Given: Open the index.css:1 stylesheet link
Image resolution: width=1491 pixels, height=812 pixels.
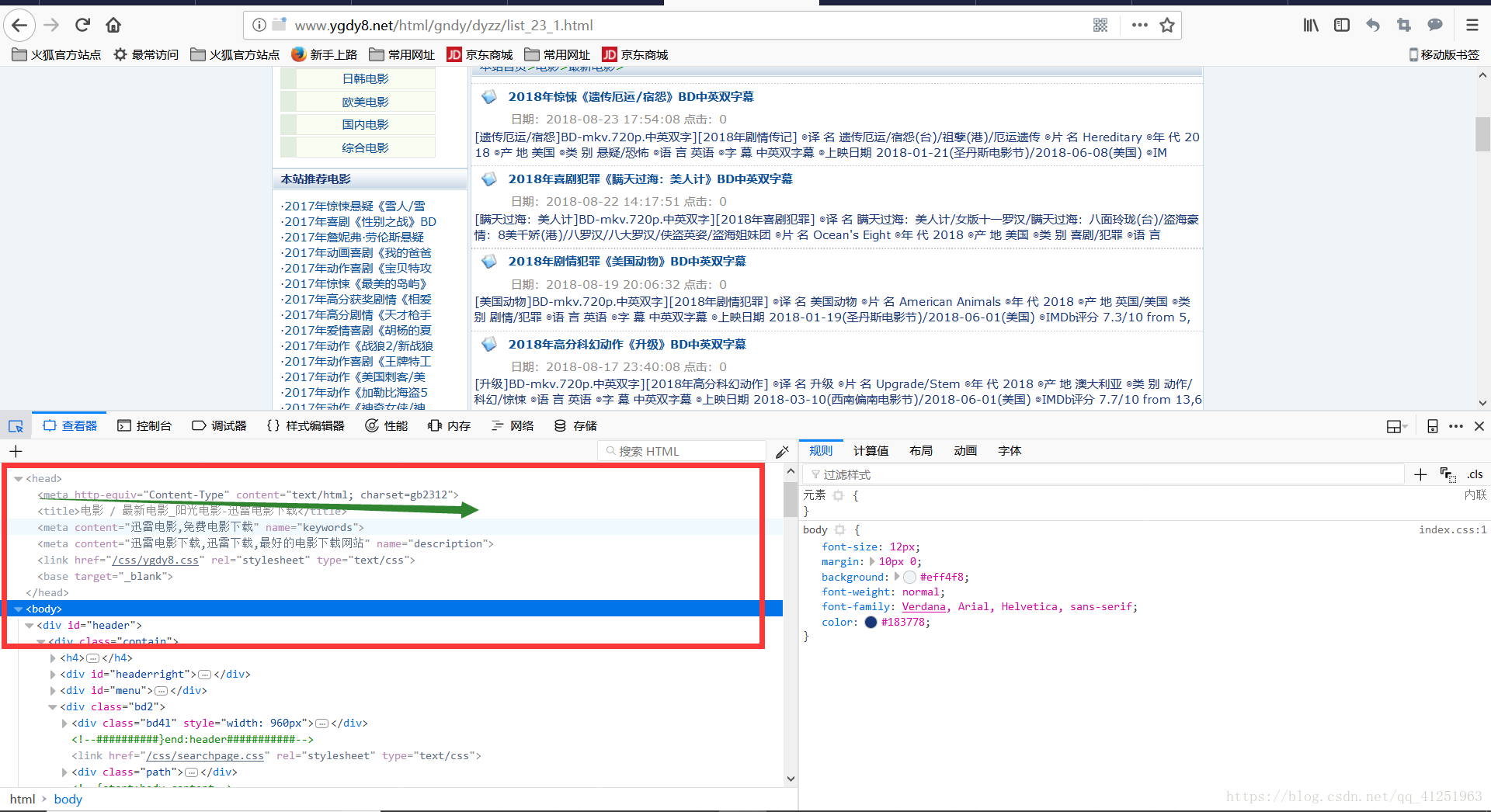Looking at the screenshot, I should pos(1452,529).
